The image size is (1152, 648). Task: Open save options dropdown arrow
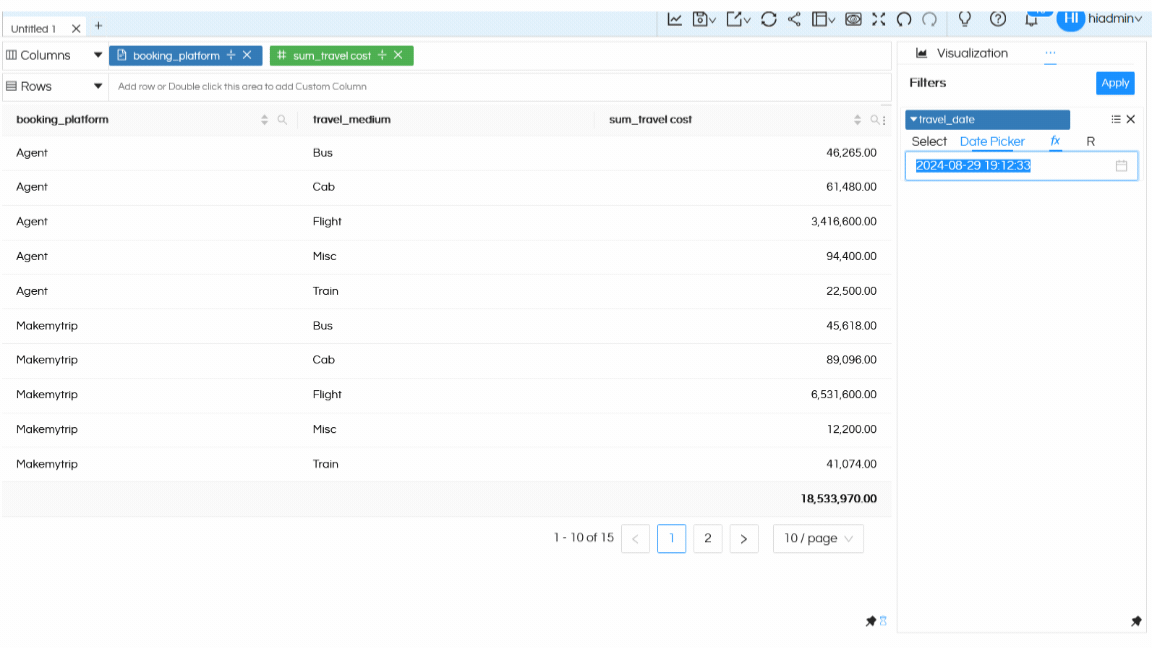click(x=712, y=21)
